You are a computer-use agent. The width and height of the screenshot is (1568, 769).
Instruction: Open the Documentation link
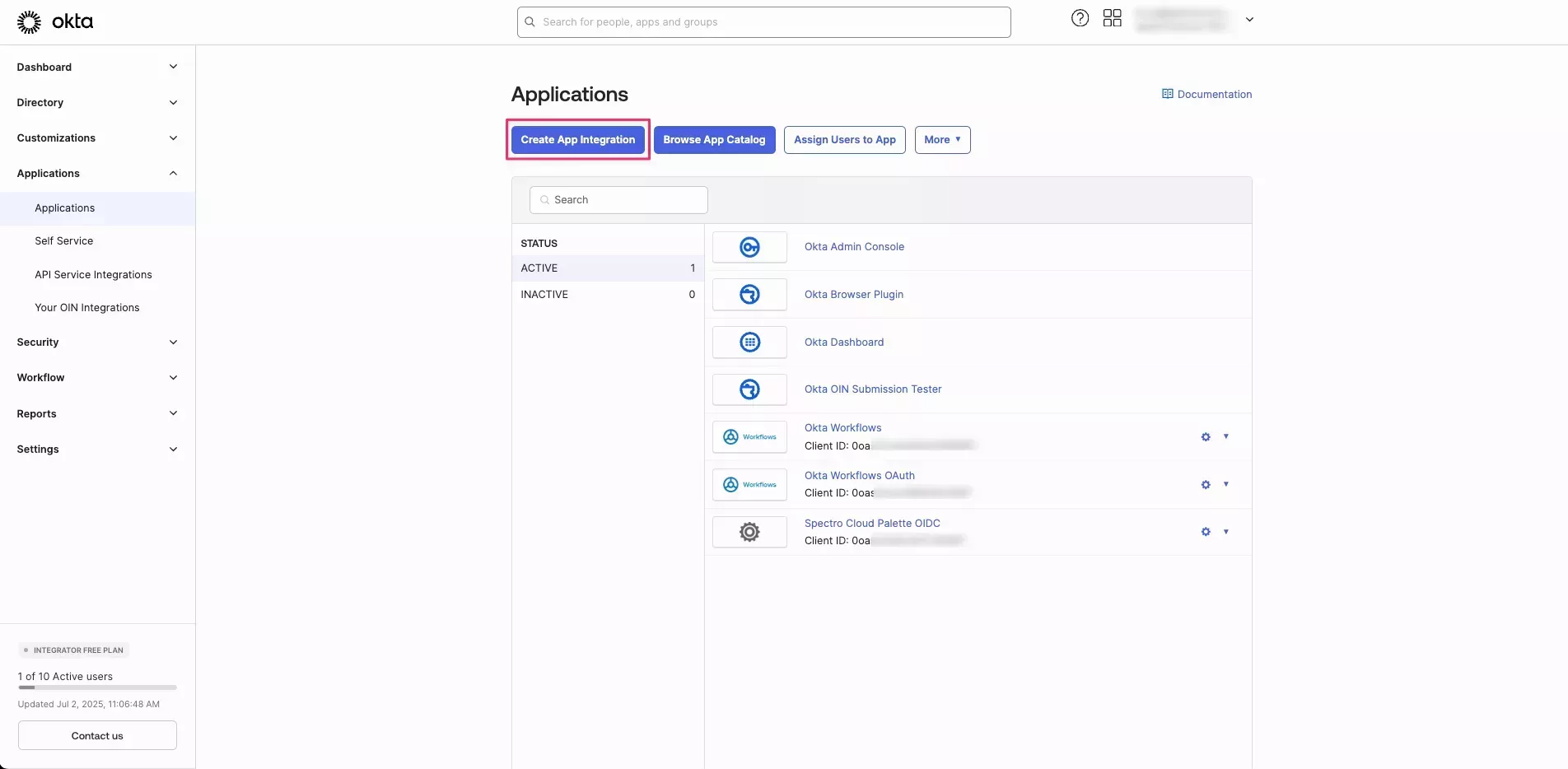click(1206, 94)
